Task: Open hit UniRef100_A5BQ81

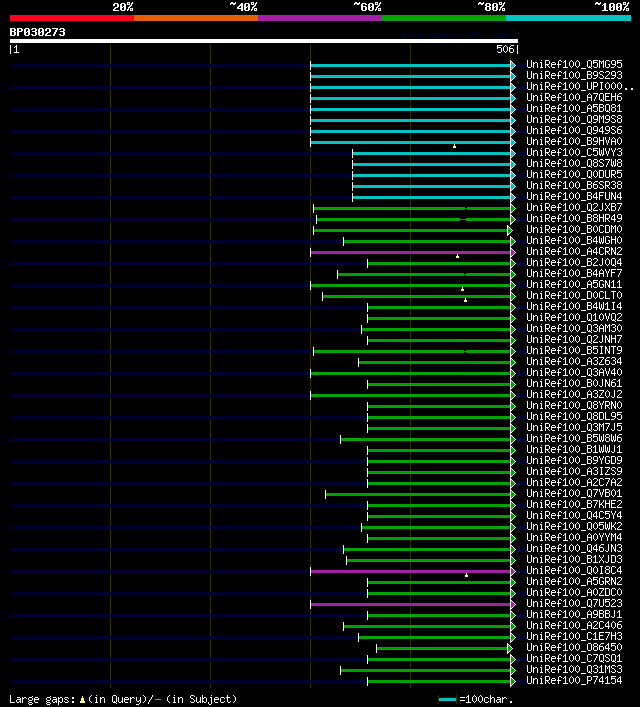Action: [x=574, y=108]
